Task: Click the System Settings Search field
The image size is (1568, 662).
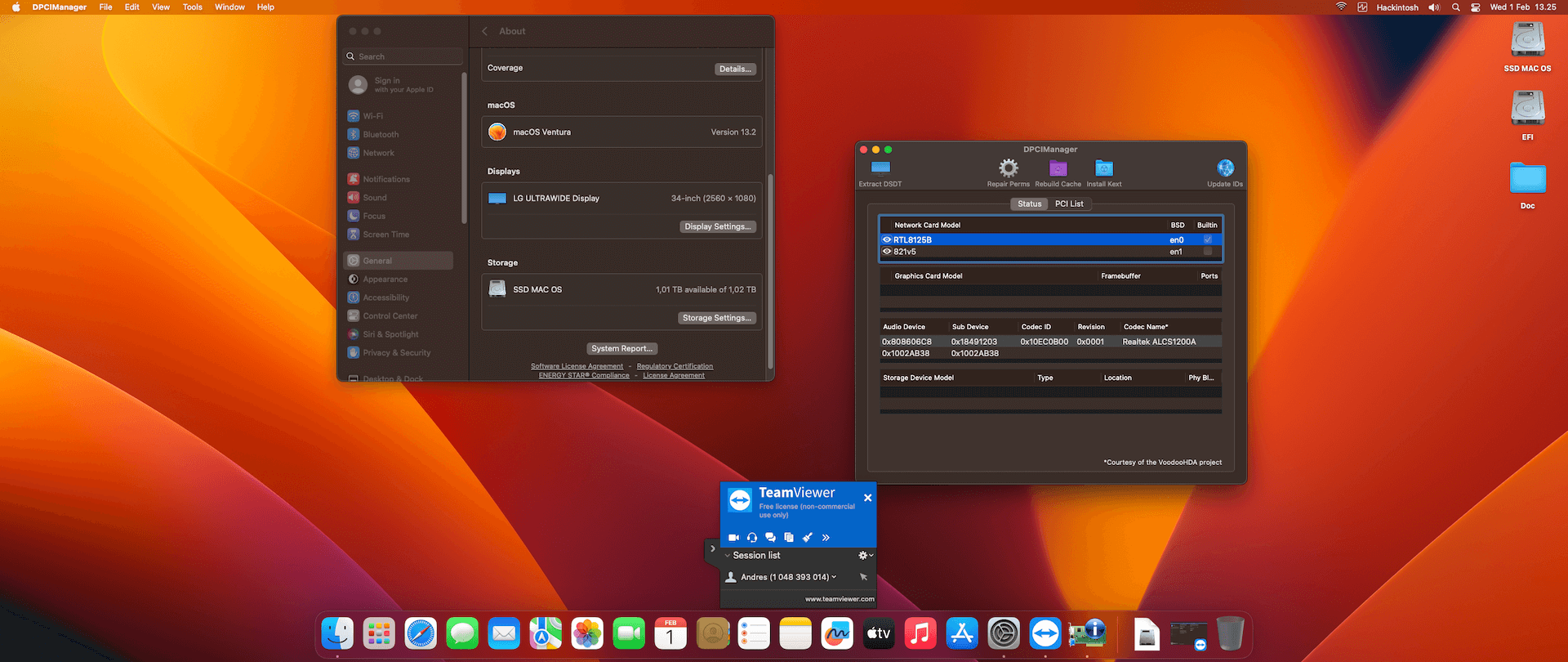Action: [x=403, y=56]
